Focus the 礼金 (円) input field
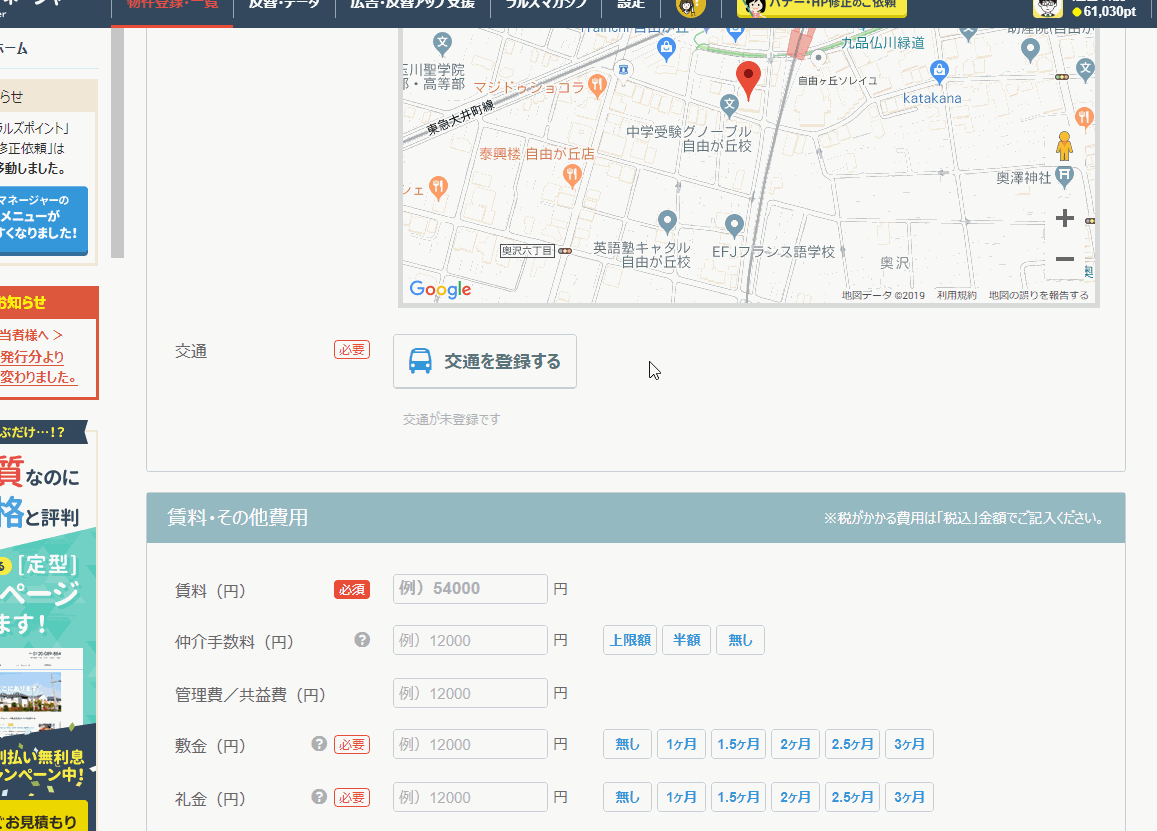The image size is (1157, 831). coord(470,798)
